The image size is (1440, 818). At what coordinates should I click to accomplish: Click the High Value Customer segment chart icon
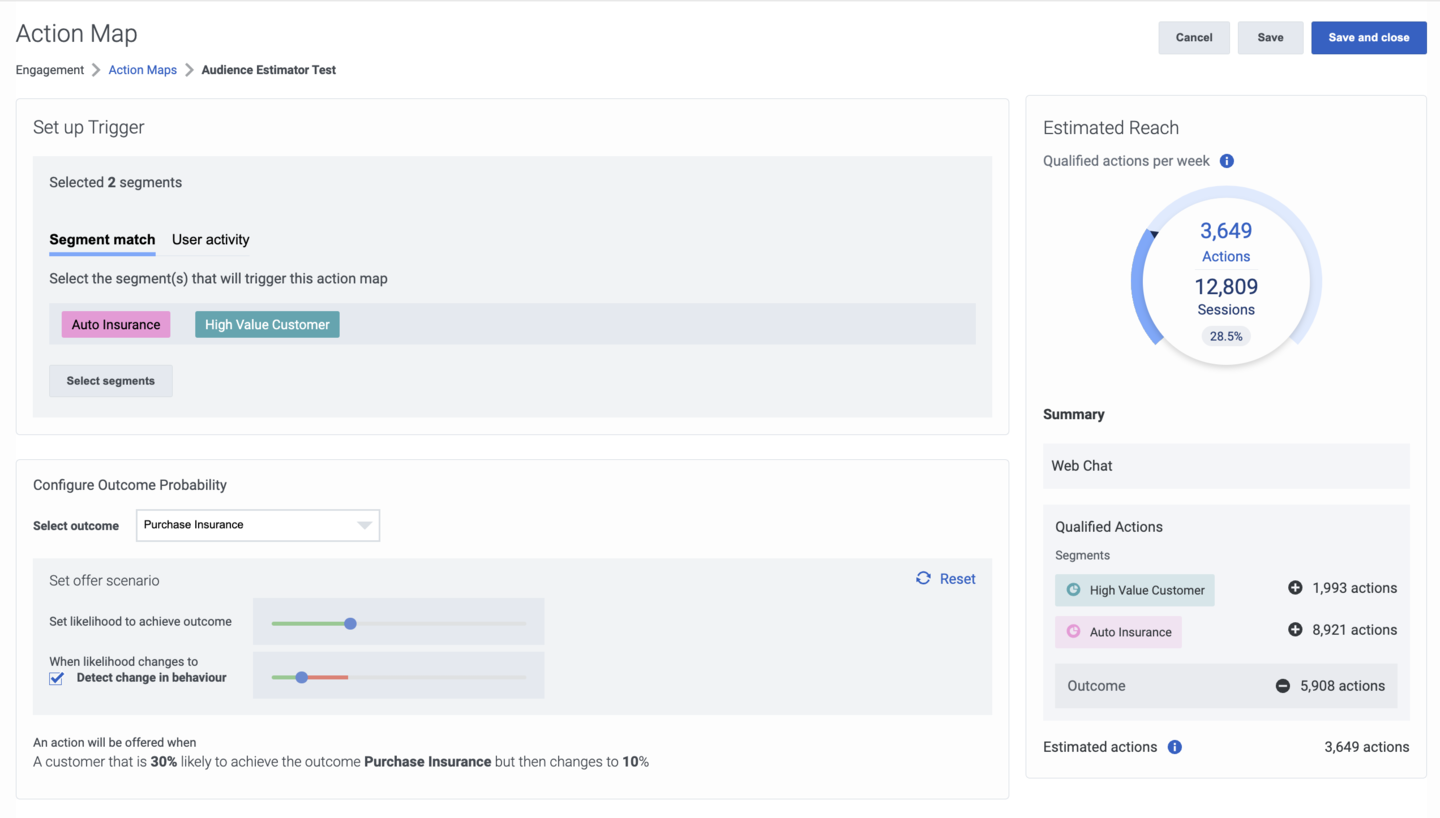pos(1073,590)
